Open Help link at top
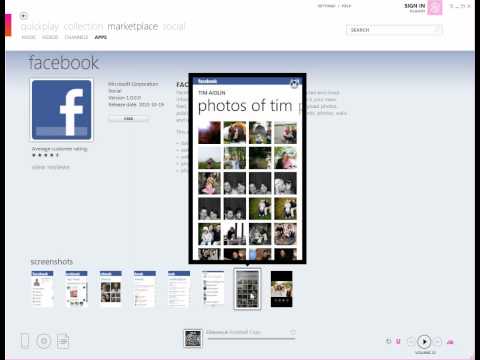Image resolution: width=480 pixels, height=360 pixels. pyautogui.click(x=346, y=6)
